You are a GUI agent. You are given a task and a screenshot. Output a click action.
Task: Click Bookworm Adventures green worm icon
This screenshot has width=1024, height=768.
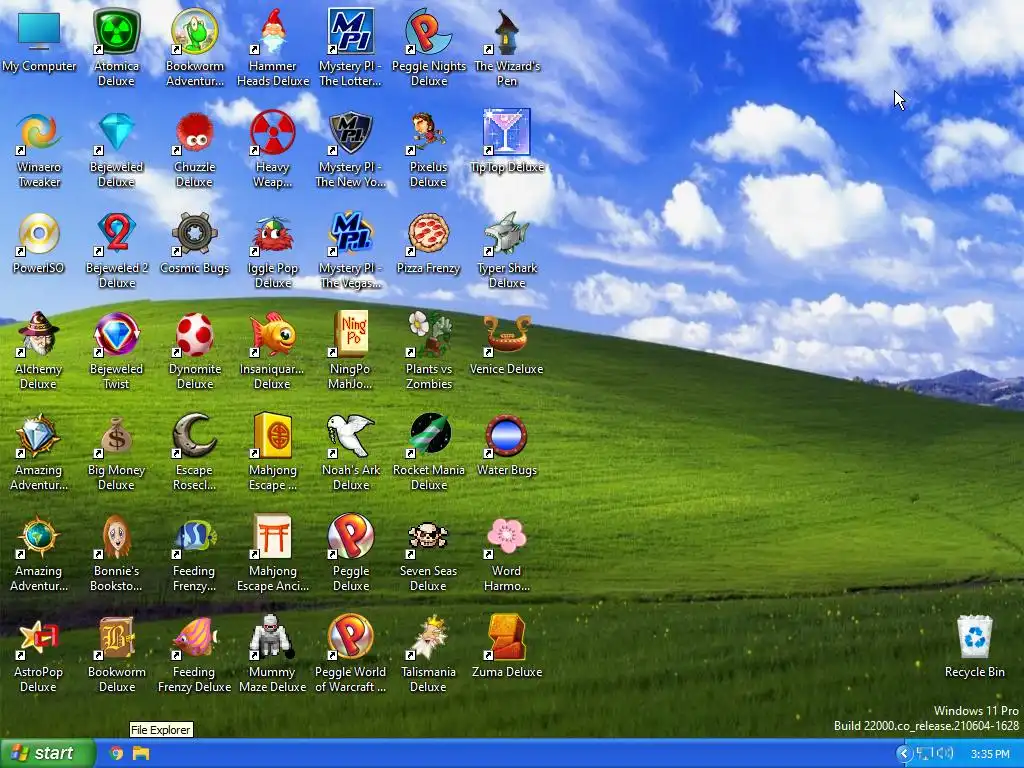coord(195,31)
